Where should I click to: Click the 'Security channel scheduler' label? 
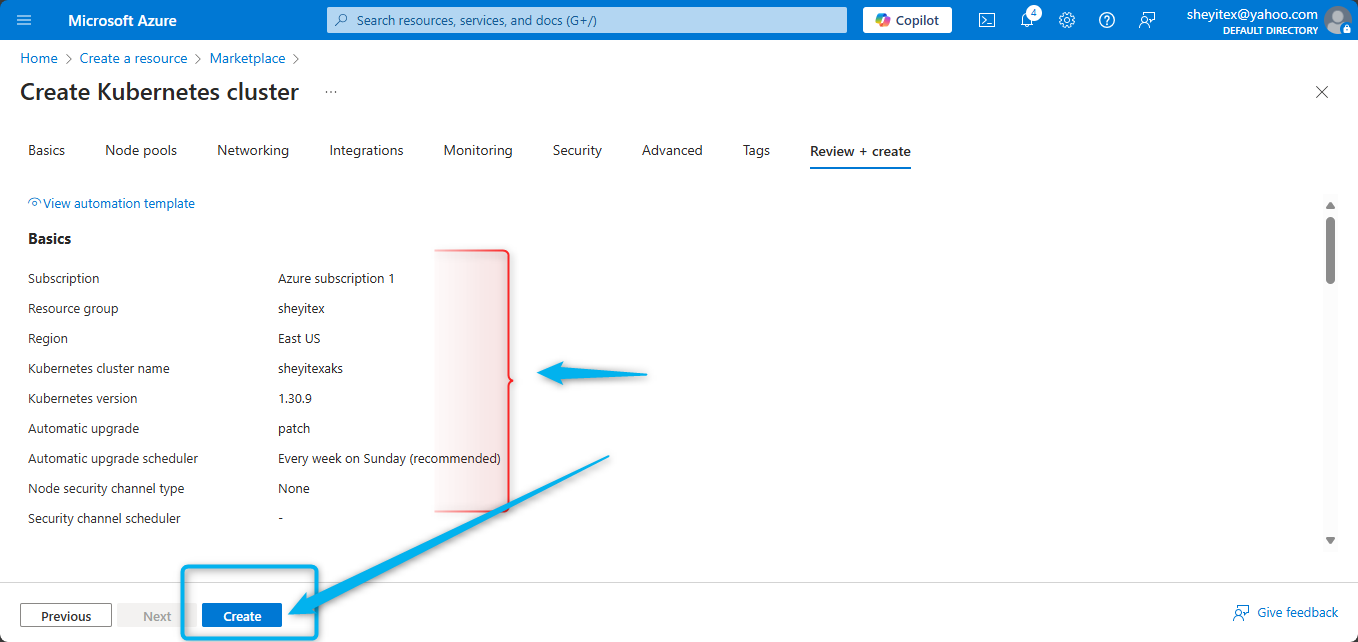click(104, 519)
